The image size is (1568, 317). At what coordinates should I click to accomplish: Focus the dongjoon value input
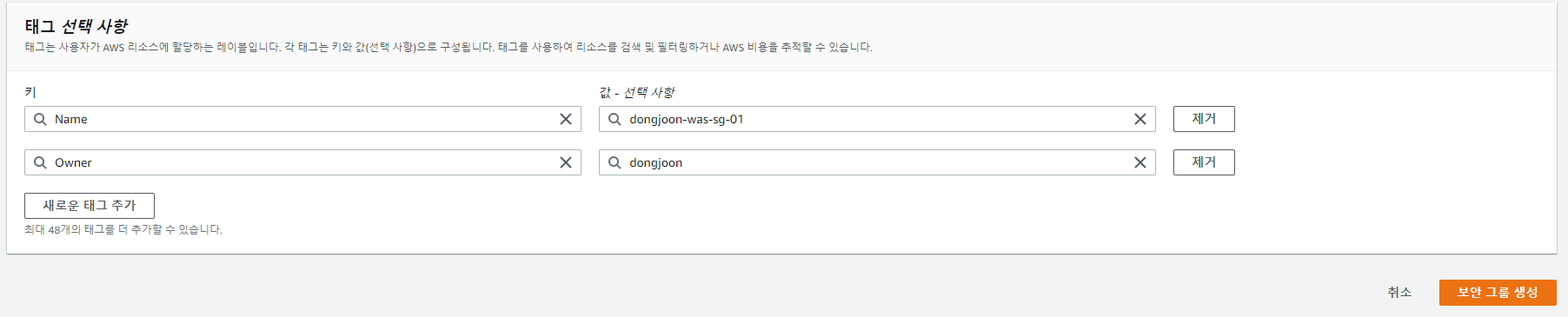877,162
